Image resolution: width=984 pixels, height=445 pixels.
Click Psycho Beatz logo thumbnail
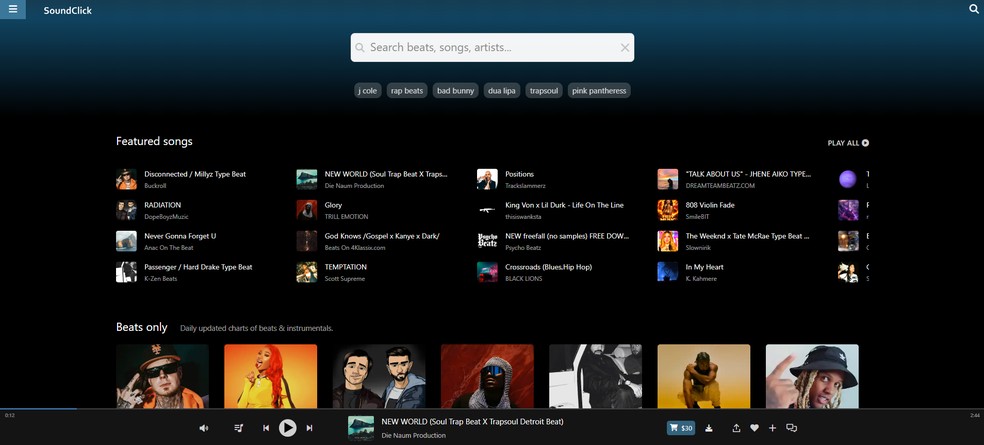[x=487, y=241]
